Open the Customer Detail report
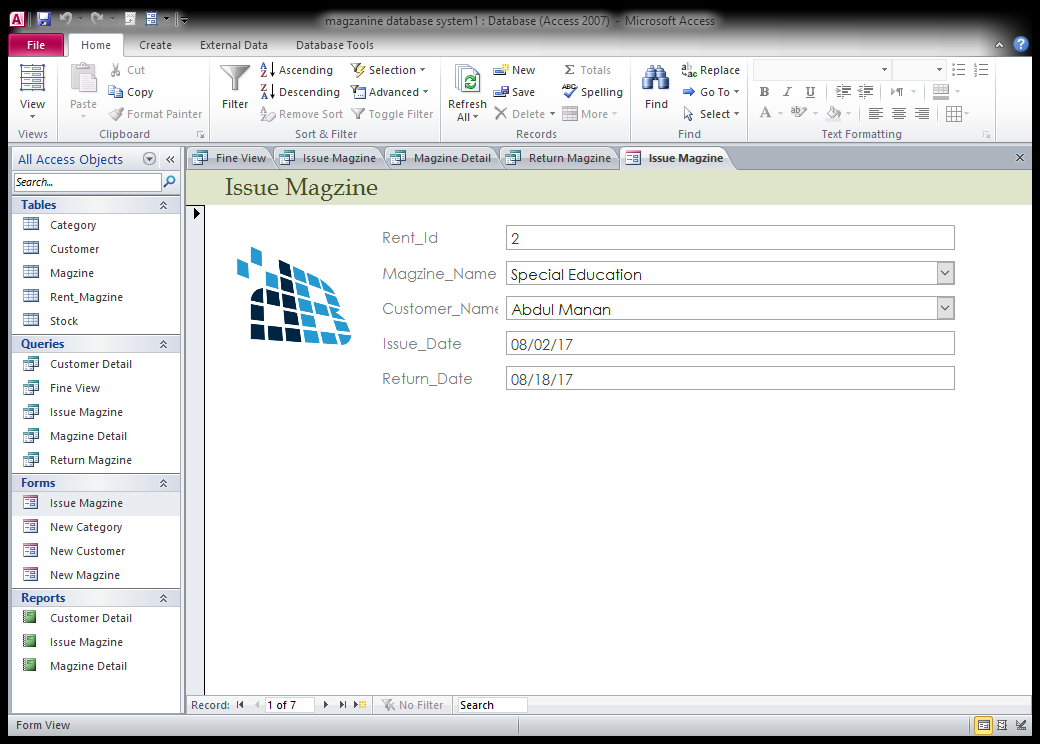Image resolution: width=1040 pixels, height=744 pixels. tap(91, 618)
